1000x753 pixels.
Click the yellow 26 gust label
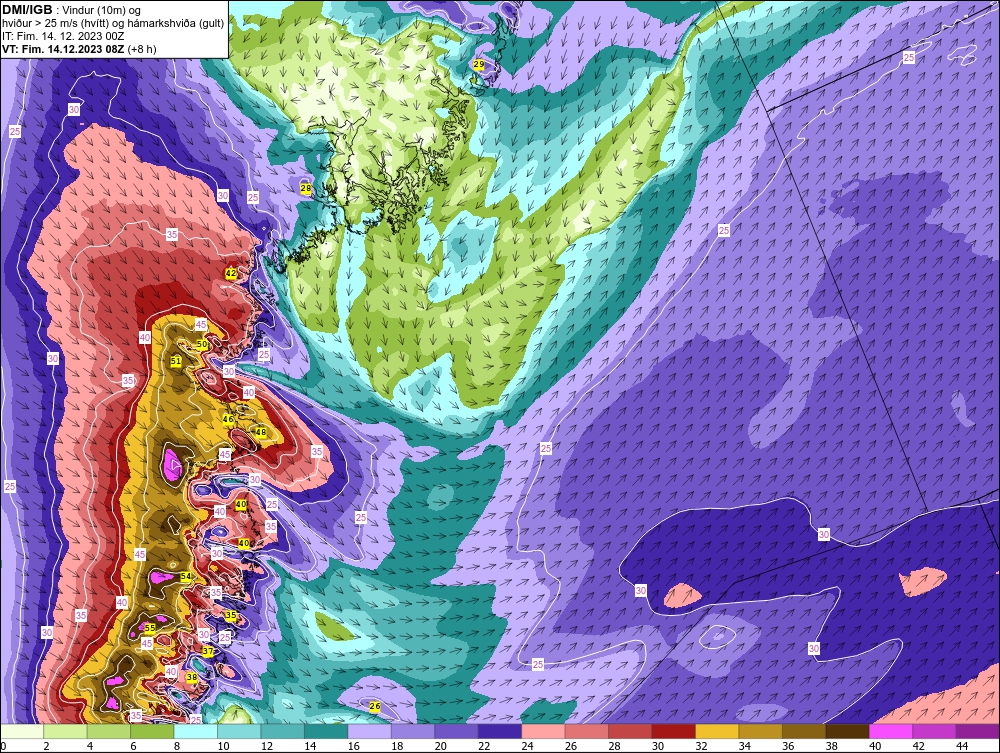[375, 706]
